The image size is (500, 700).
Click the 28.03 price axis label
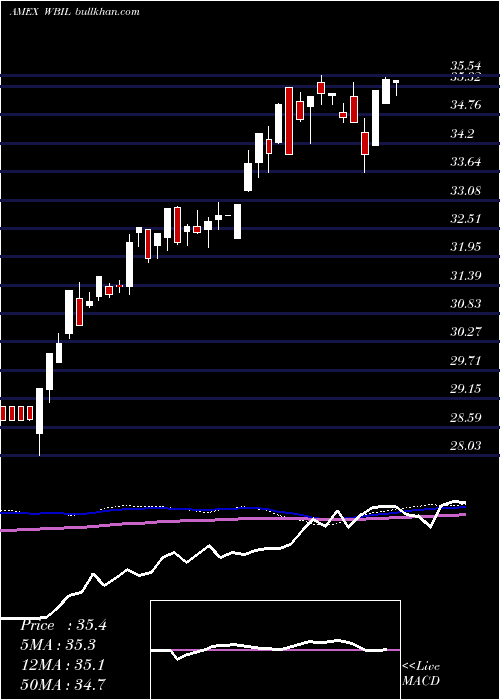point(466,446)
